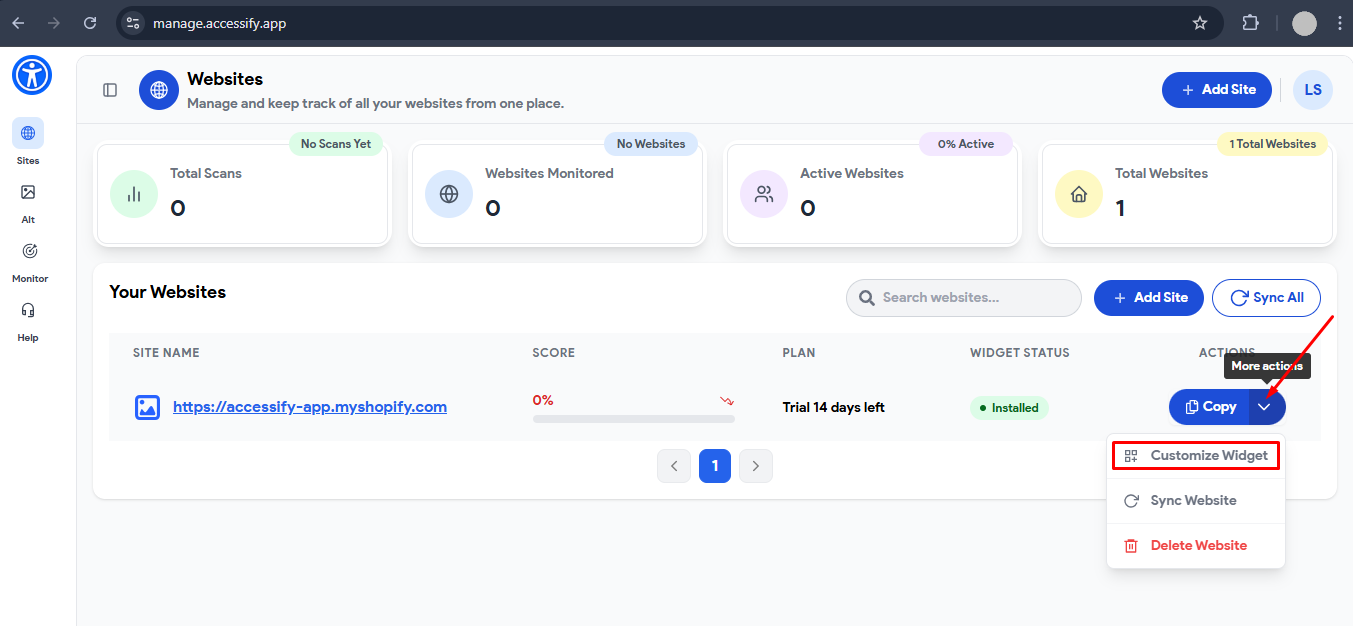Open the LS profile avatar menu
Screen dimensions: 1353x626
coord(1312,89)
